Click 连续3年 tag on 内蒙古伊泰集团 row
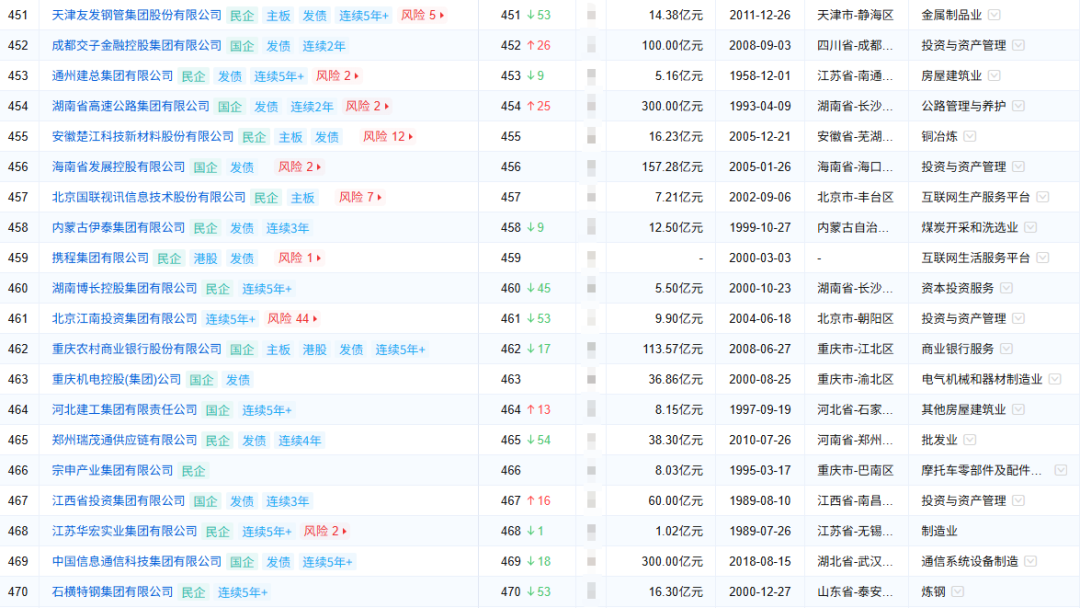The image size is (1080, 608). point(287,228)
